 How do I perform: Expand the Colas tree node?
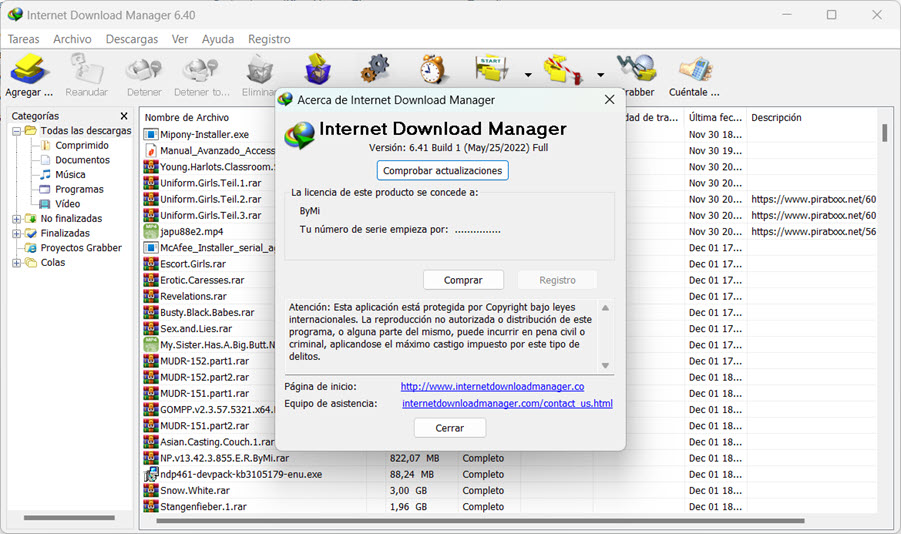[17, 263]
